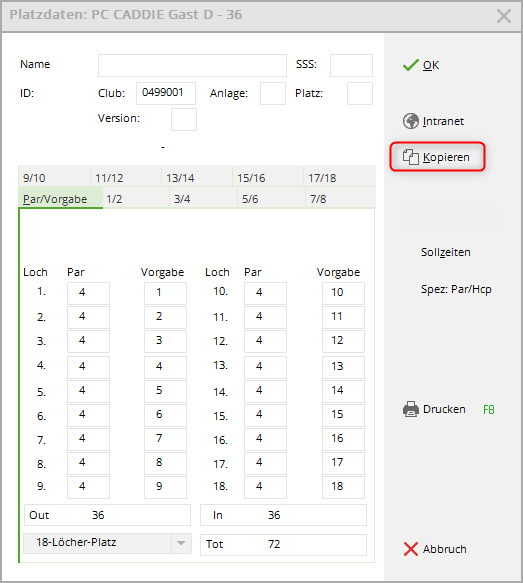Click the Kopieren copy icon
The height and width of the screenshot is (583, 523).
pyautogui.click(x=411, y=157)
